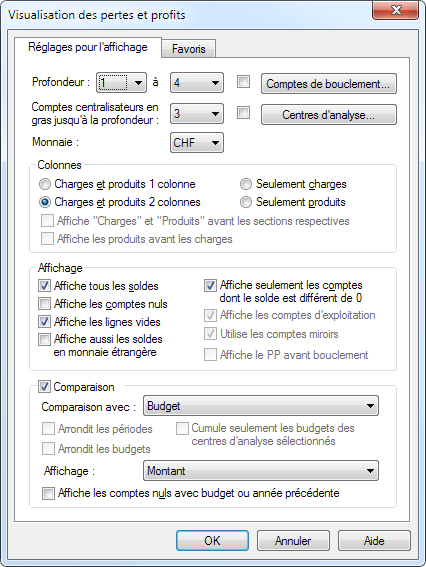Open the Centres d'analyse dialog button
This screenshot has height=567, width=426.
(329, 115)
